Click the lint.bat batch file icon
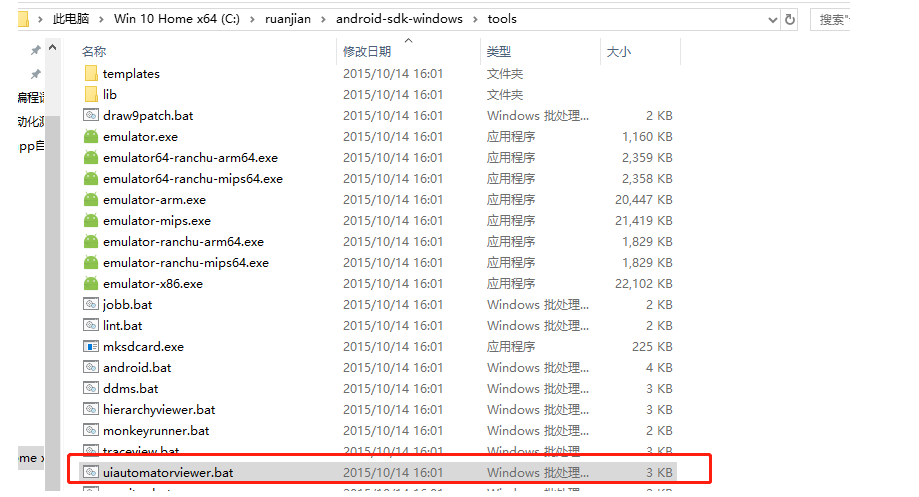The image size is (919, 497). coord(91,325)
